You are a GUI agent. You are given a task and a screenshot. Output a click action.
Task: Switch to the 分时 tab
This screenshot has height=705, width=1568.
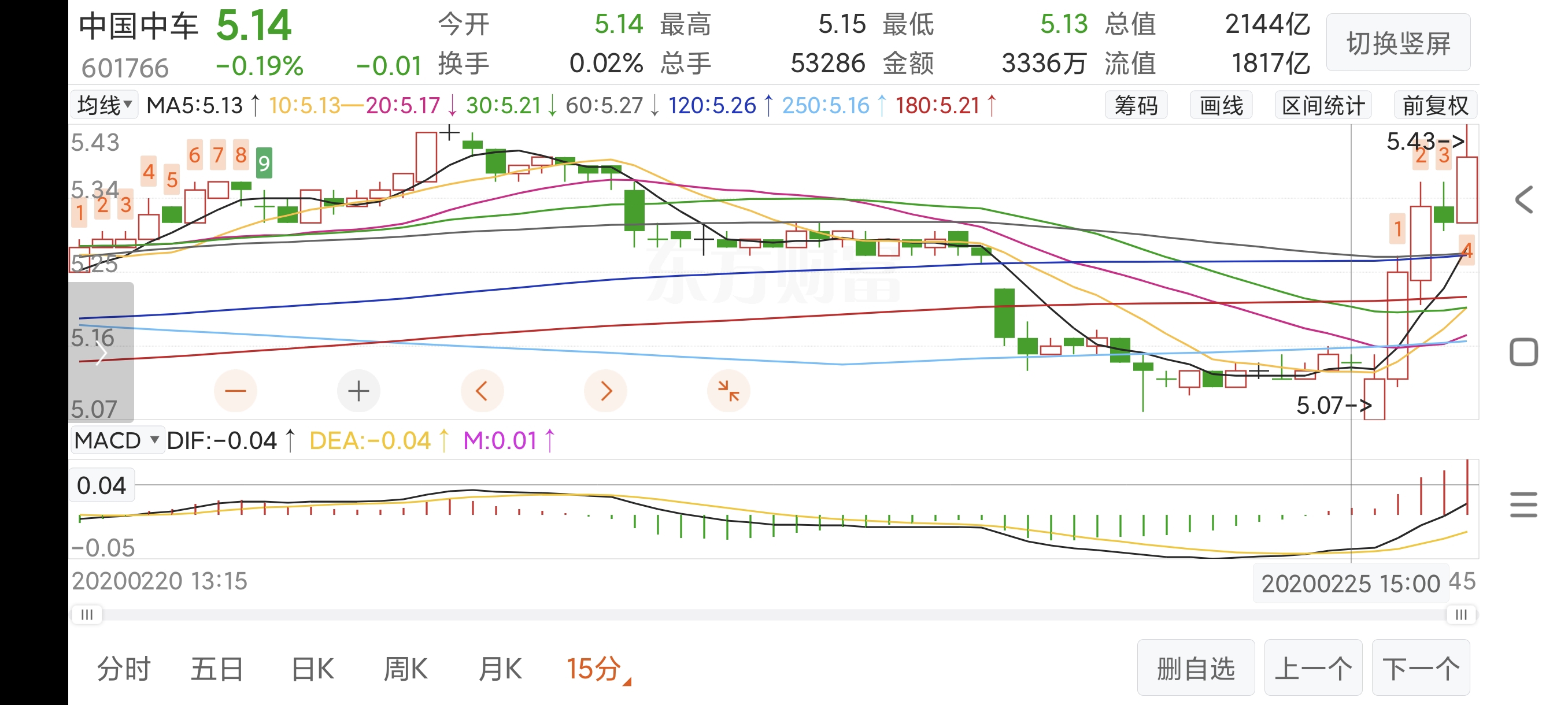124,669
